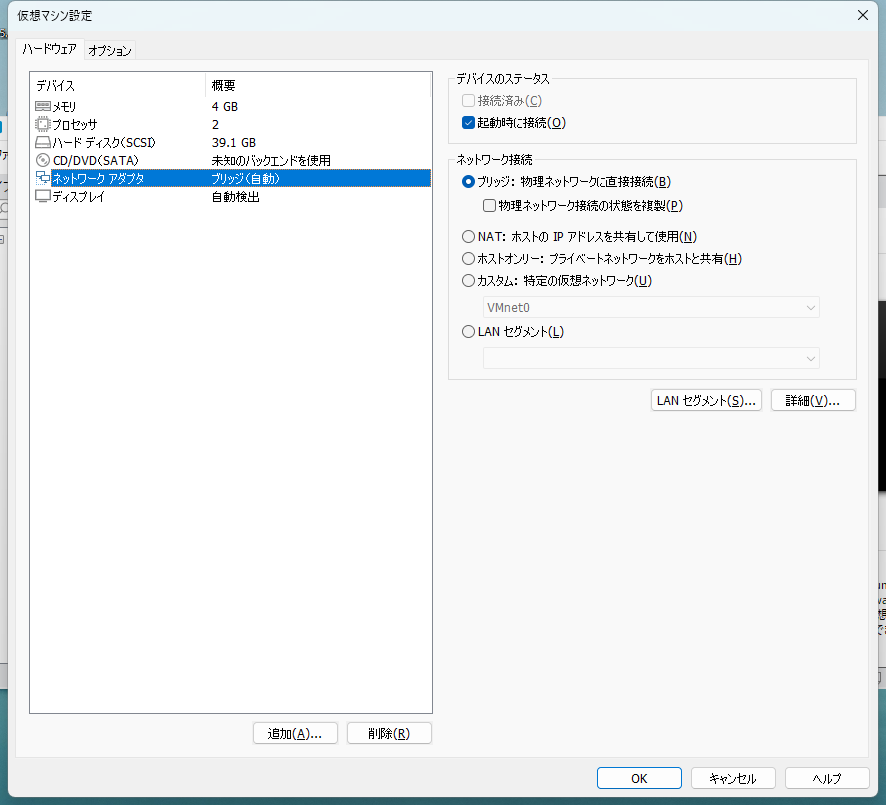Click the 4 GB summary value

224,106
